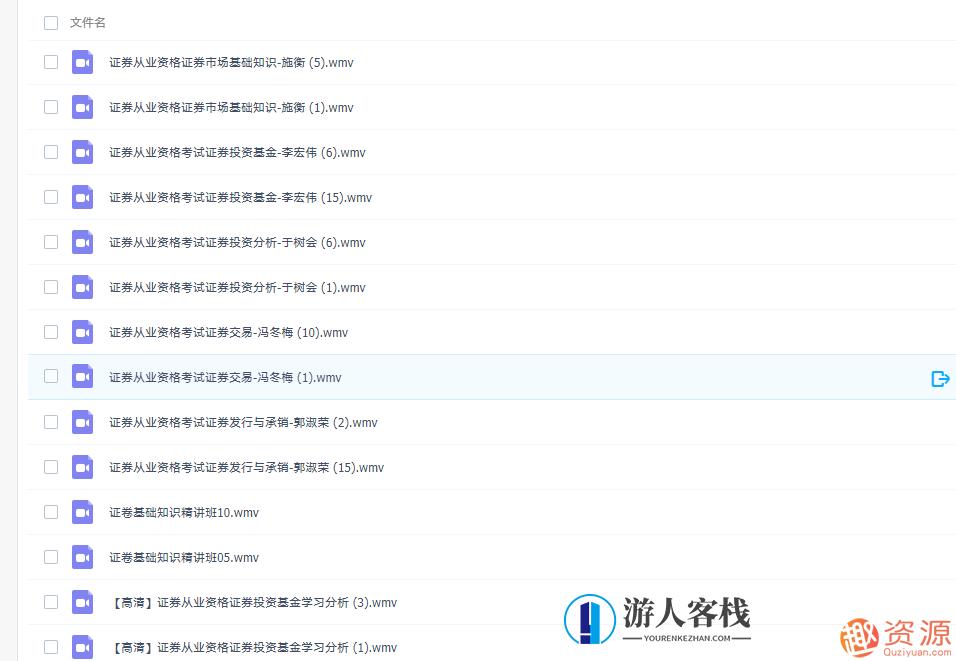
Task: Click the video icon beside the first 【高清】 file
Action: pos(82,602)
